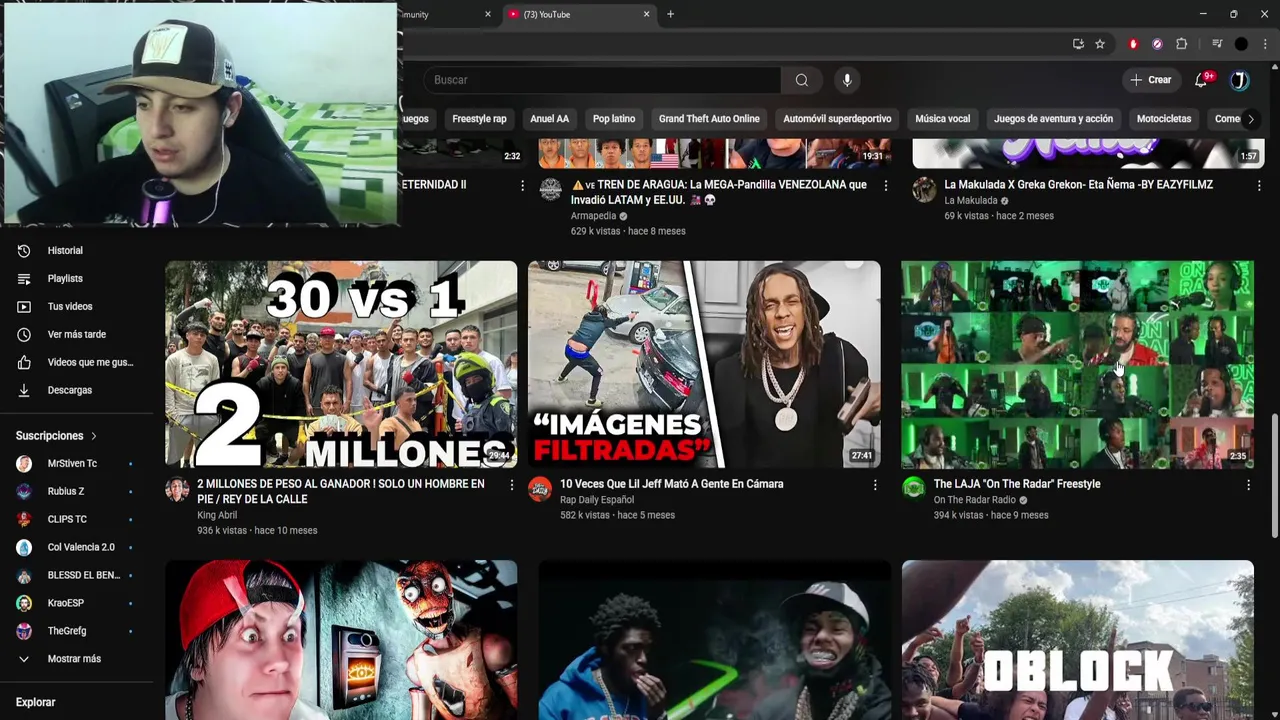Open La Makulada channel avatar
The image size is (1280, 720).
(924, 190)
